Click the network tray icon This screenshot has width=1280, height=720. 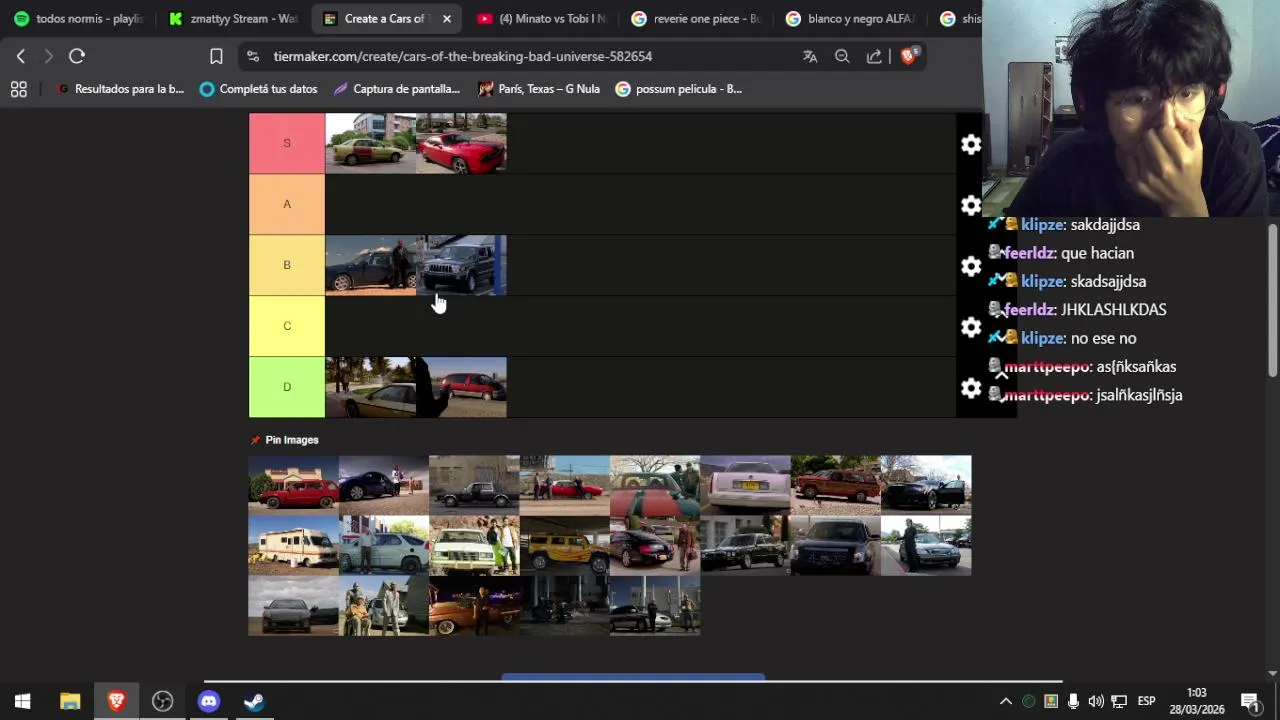point(1119,701)
